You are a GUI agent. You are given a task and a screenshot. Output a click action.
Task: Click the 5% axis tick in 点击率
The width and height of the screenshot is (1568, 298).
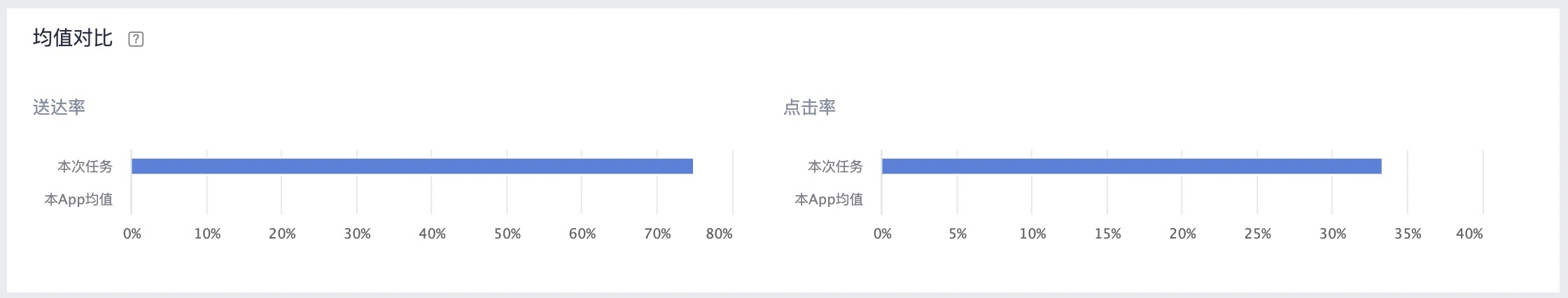[x=958, y=234]
